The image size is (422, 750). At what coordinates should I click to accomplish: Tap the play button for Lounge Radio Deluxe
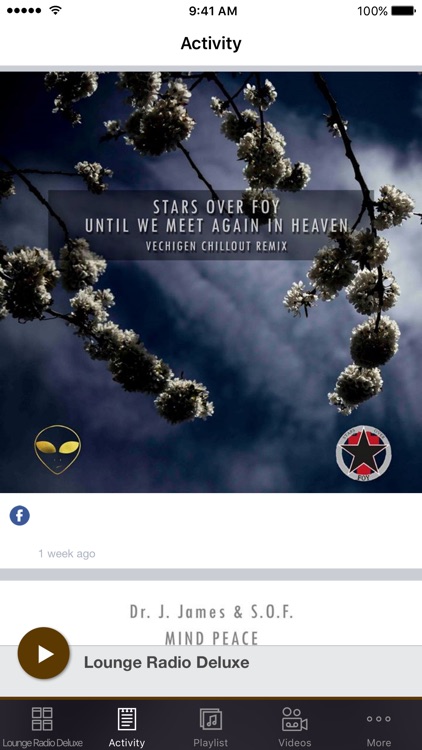[44, 653]
